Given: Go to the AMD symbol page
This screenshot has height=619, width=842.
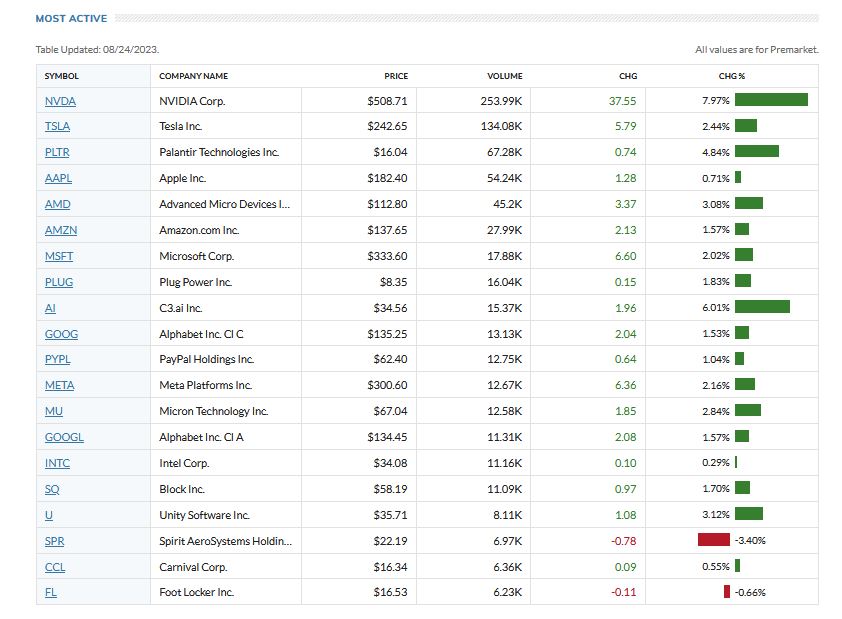Looking at the screenshot, I should pyautogui.click(x=58, y=205).
